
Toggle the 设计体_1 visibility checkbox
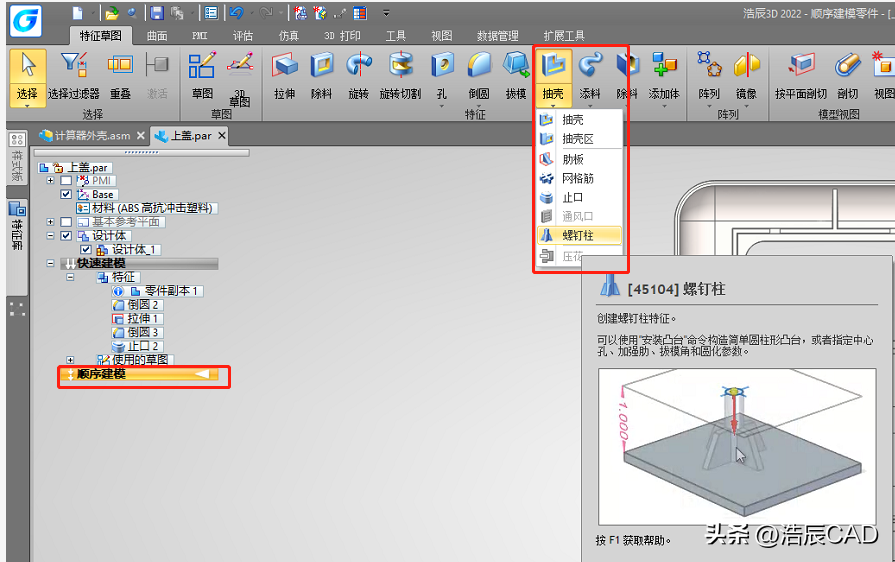coord(86,249)
